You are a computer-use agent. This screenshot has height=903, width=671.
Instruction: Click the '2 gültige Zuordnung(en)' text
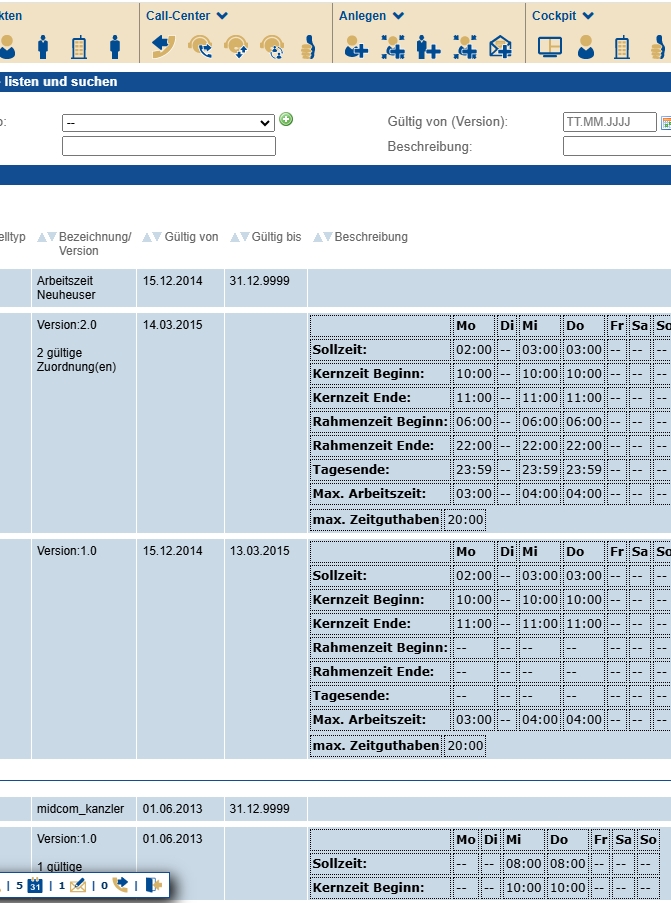[77, 360]
